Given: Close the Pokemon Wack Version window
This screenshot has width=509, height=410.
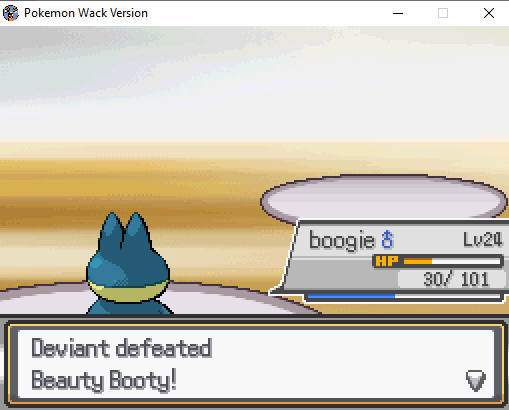Looking at the screenshot, I should tap(489, 13).
